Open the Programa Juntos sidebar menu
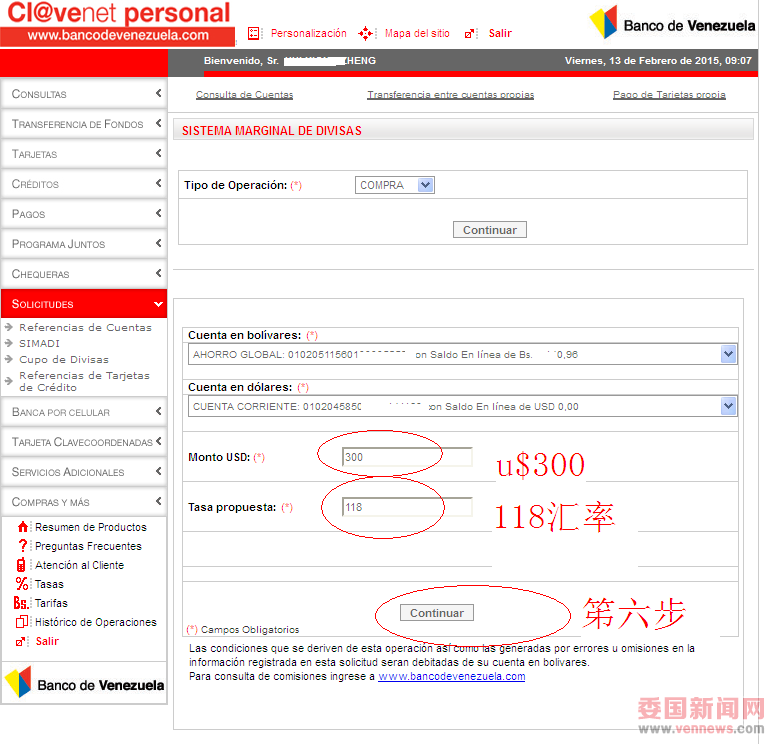The height and width of the screenshot is (744, 773). (84, 244)
